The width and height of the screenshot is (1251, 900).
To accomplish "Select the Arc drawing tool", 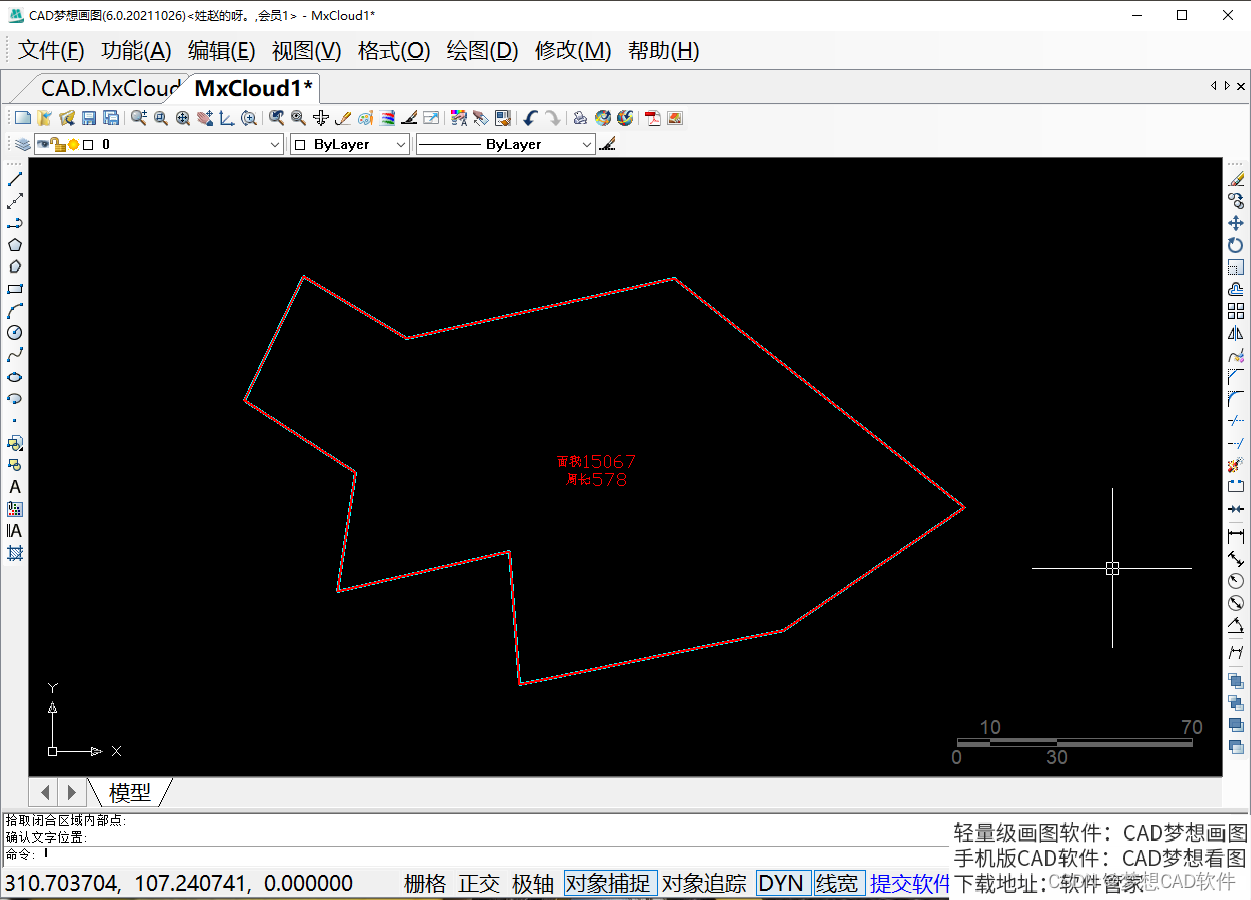I will point(15,311).
